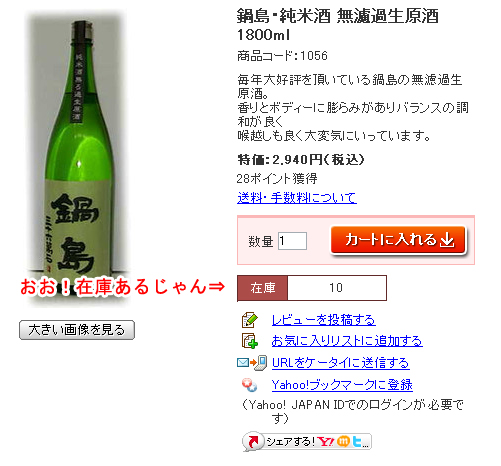This screenshot has width=501, height=466.
Task: Click the red share arrow icon
Action: pyautogui.click(x=254, y=442)
